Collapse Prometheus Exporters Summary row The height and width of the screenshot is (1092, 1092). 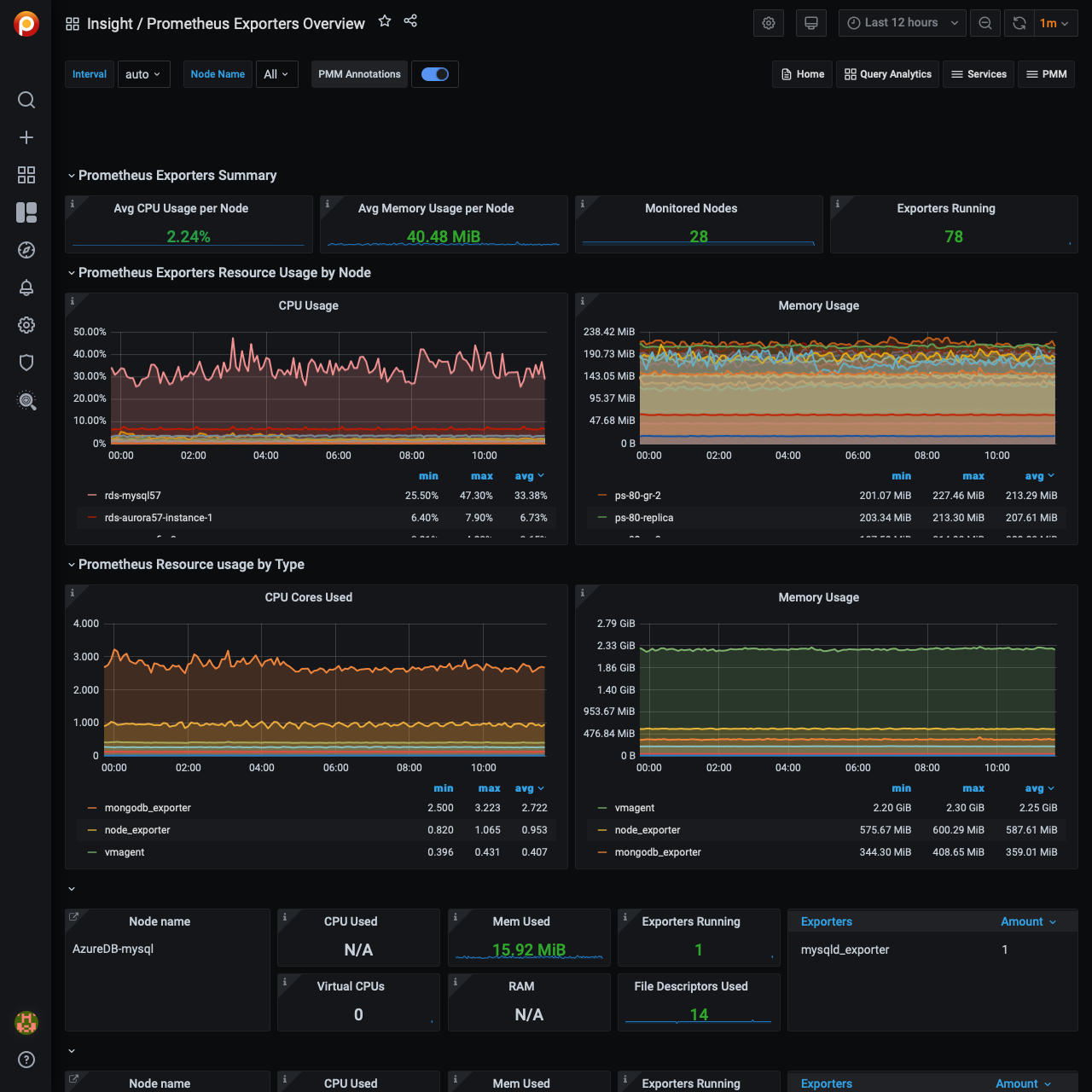[x=177, y=176]
